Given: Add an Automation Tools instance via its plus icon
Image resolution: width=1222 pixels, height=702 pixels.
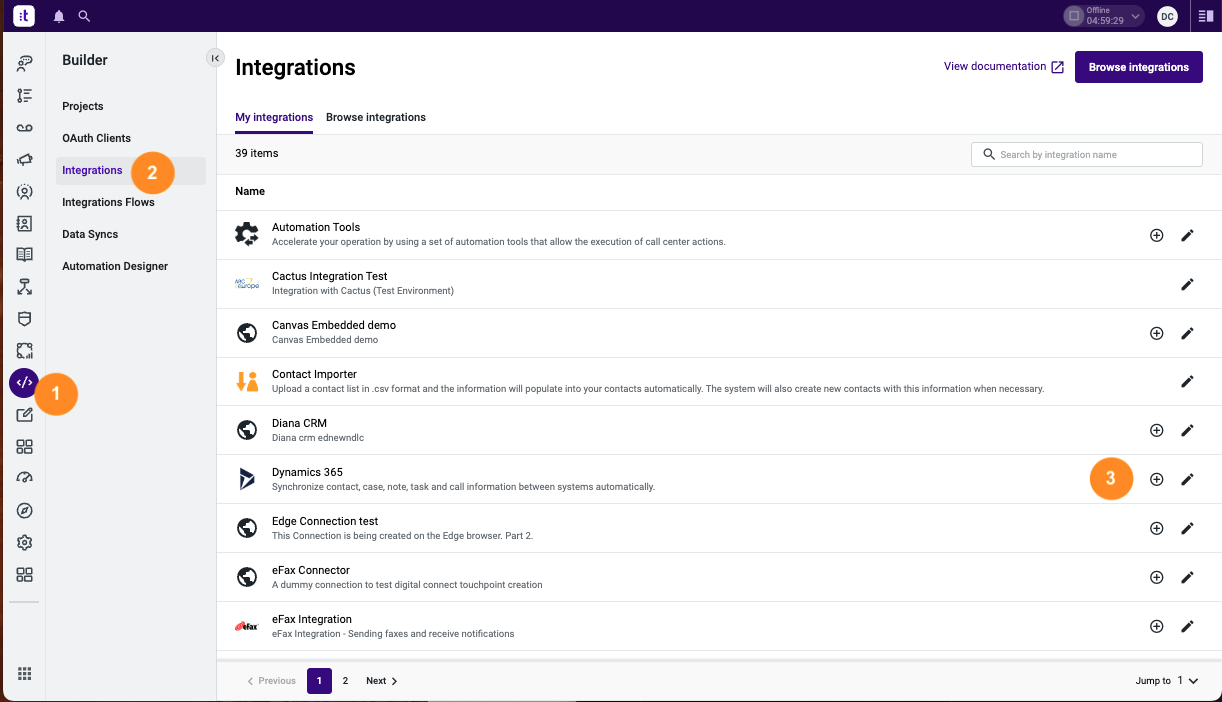Looking at the screenshot, I should (x=1157, y=235).
